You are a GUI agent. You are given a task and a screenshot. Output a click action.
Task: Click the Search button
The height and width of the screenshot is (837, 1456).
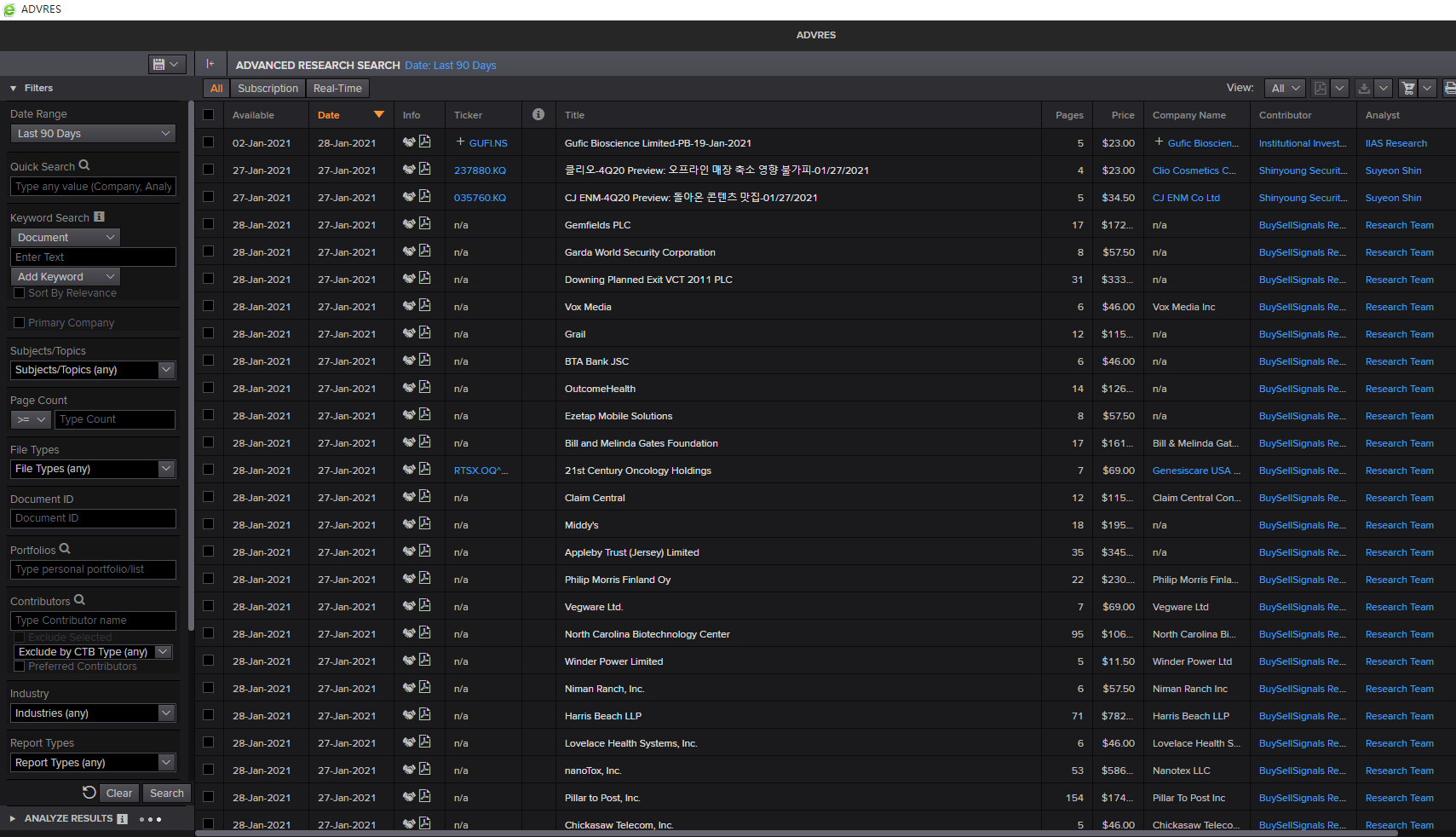[167, 793]
